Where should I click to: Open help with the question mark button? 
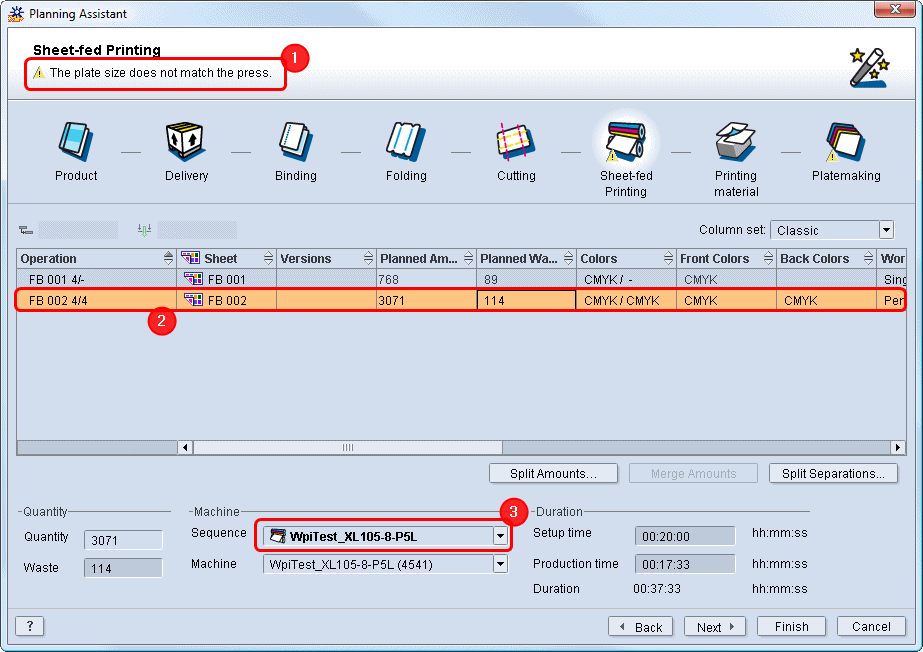point(30,626)
